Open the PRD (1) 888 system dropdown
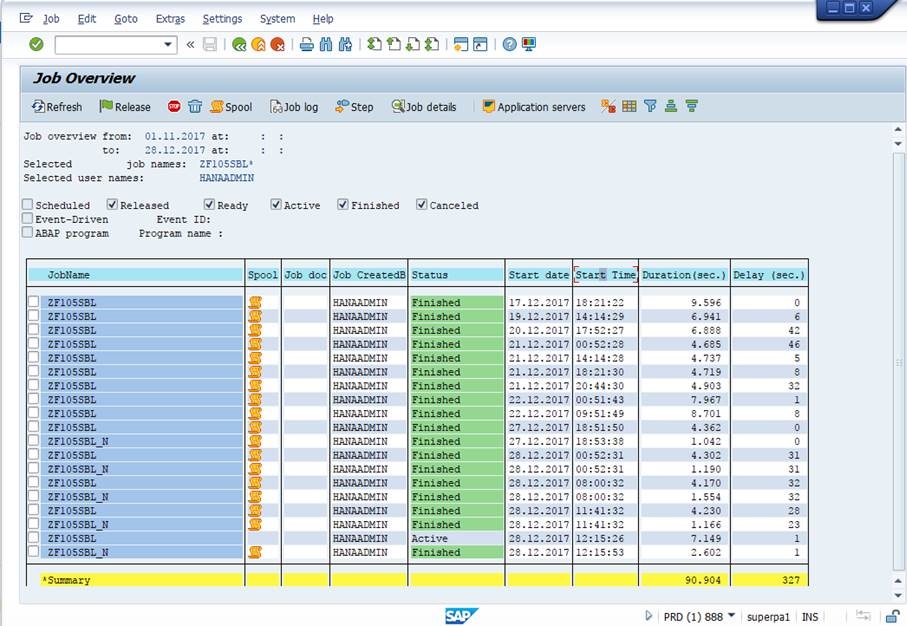This screenshot has width=907, height=626. 699,617
